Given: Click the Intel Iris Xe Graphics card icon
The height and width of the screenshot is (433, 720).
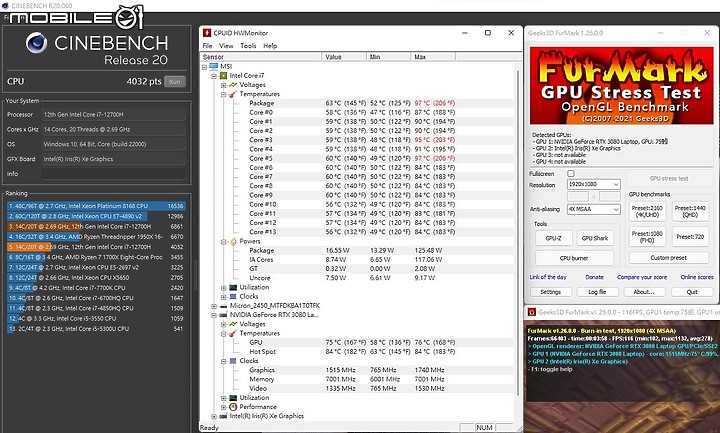Looking at the screenshot, I should point(223,416).
